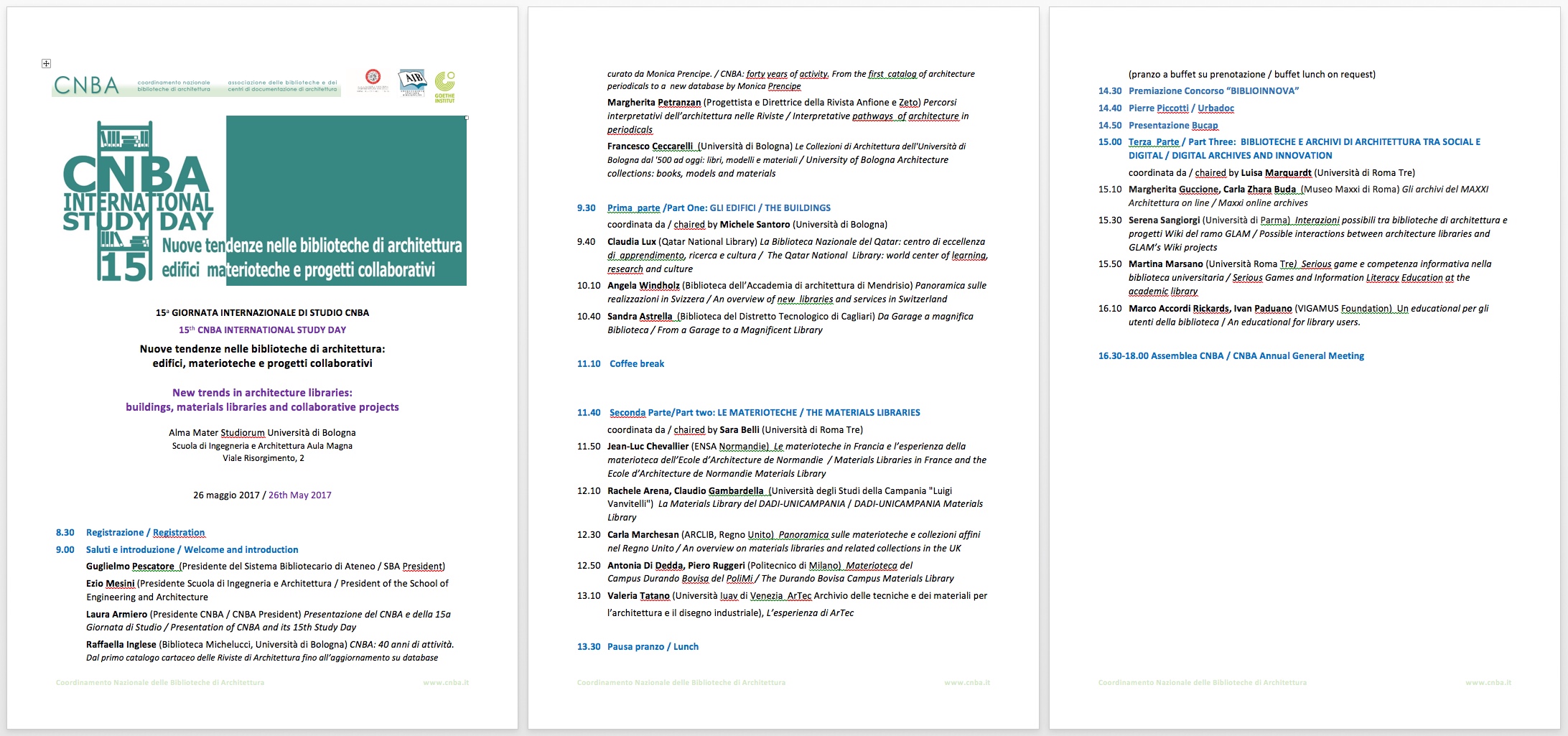This screenshot has height=736, width=1568.
Task: Click speaker 'Jean-Luc Chevallier'
Action: (x=648, y=447)
